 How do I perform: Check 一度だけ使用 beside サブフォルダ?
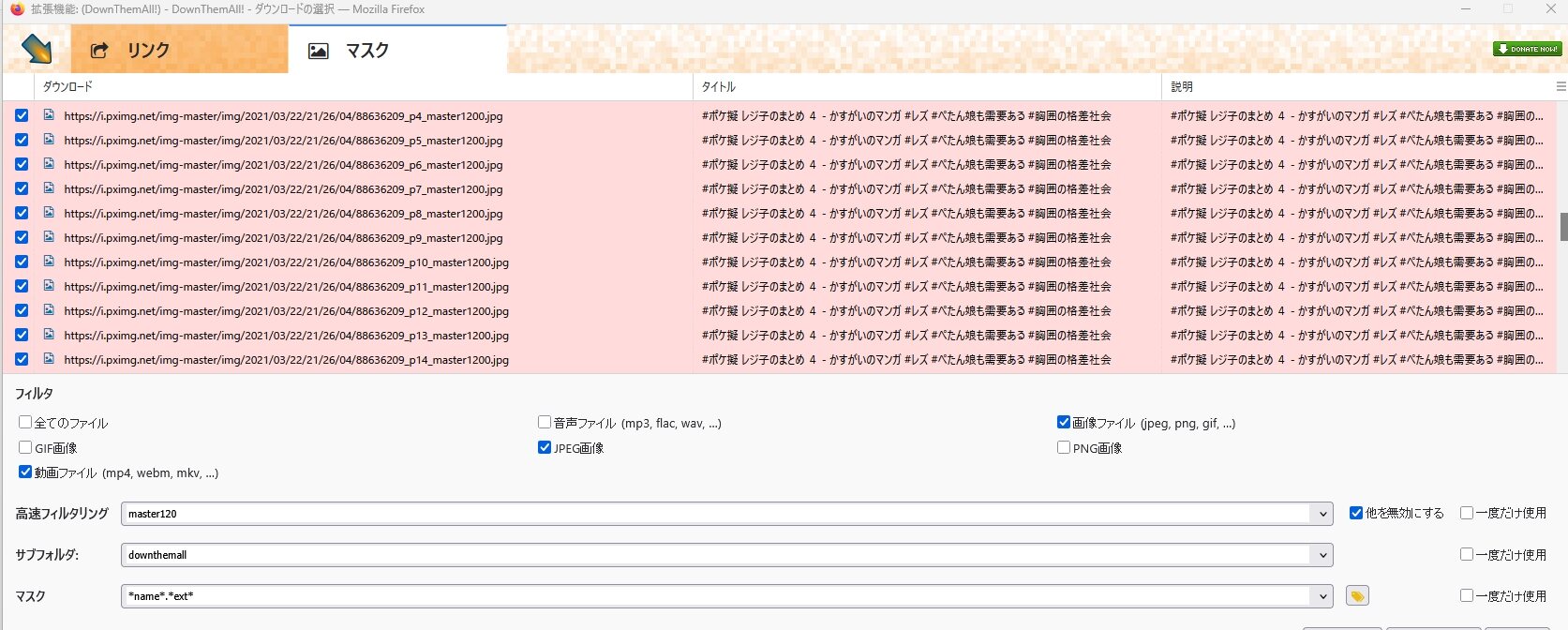(1467, 554)
